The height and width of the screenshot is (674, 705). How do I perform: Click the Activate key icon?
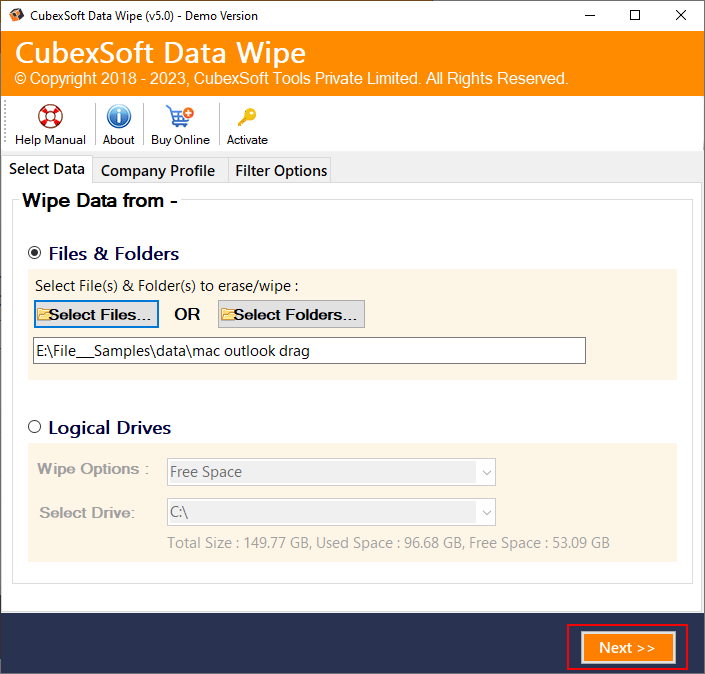coord(247,117)
